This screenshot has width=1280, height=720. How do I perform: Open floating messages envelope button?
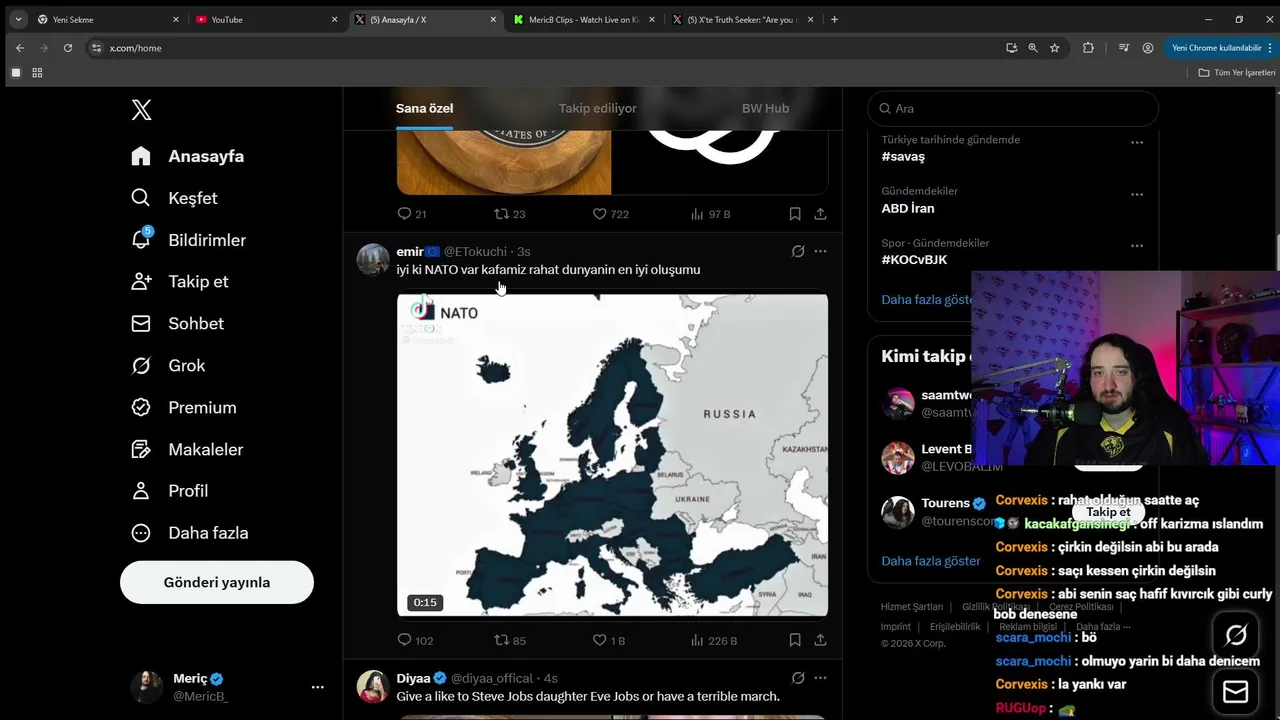1236,692
